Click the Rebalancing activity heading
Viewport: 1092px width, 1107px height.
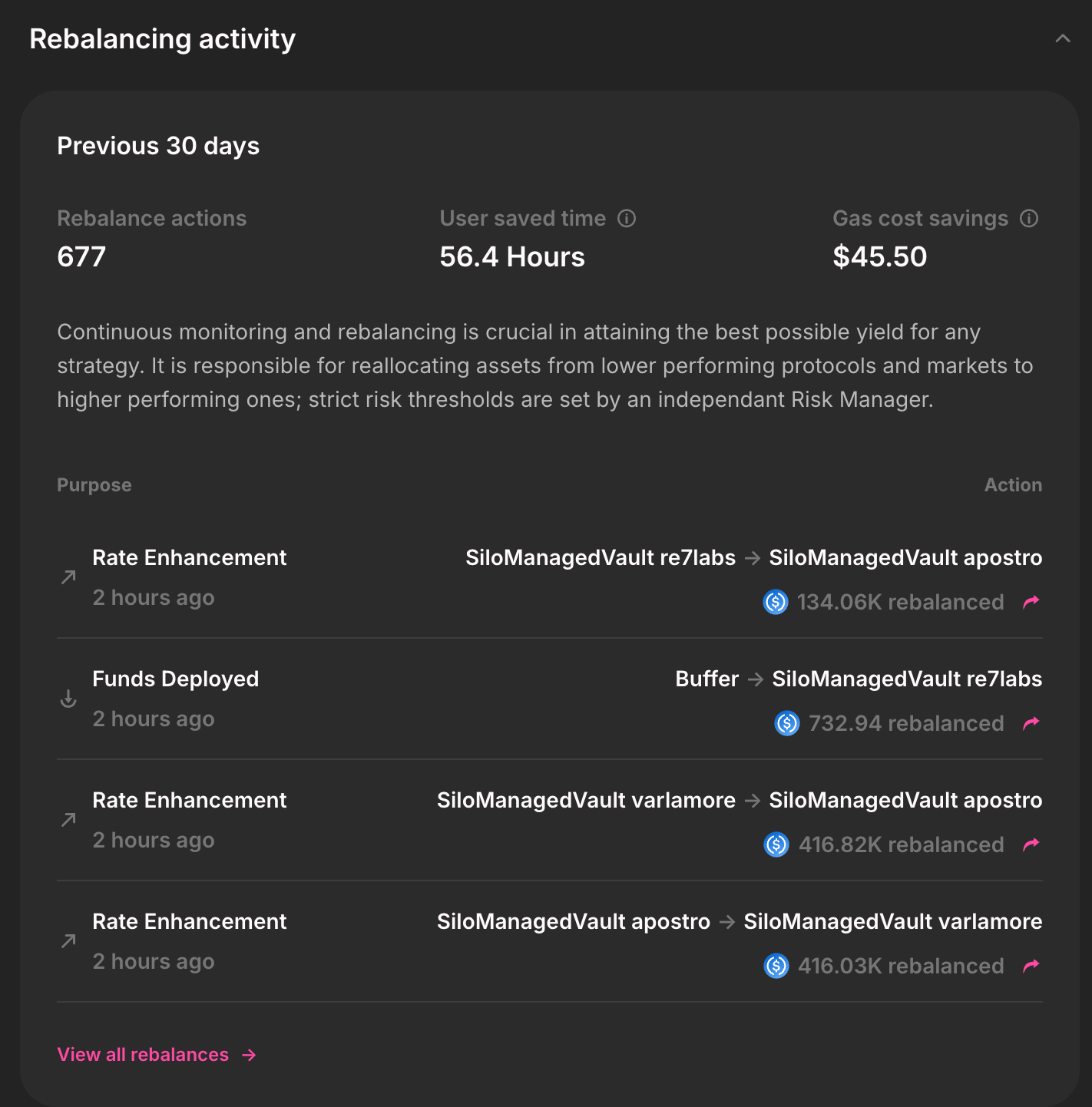(x=162, y=39)
